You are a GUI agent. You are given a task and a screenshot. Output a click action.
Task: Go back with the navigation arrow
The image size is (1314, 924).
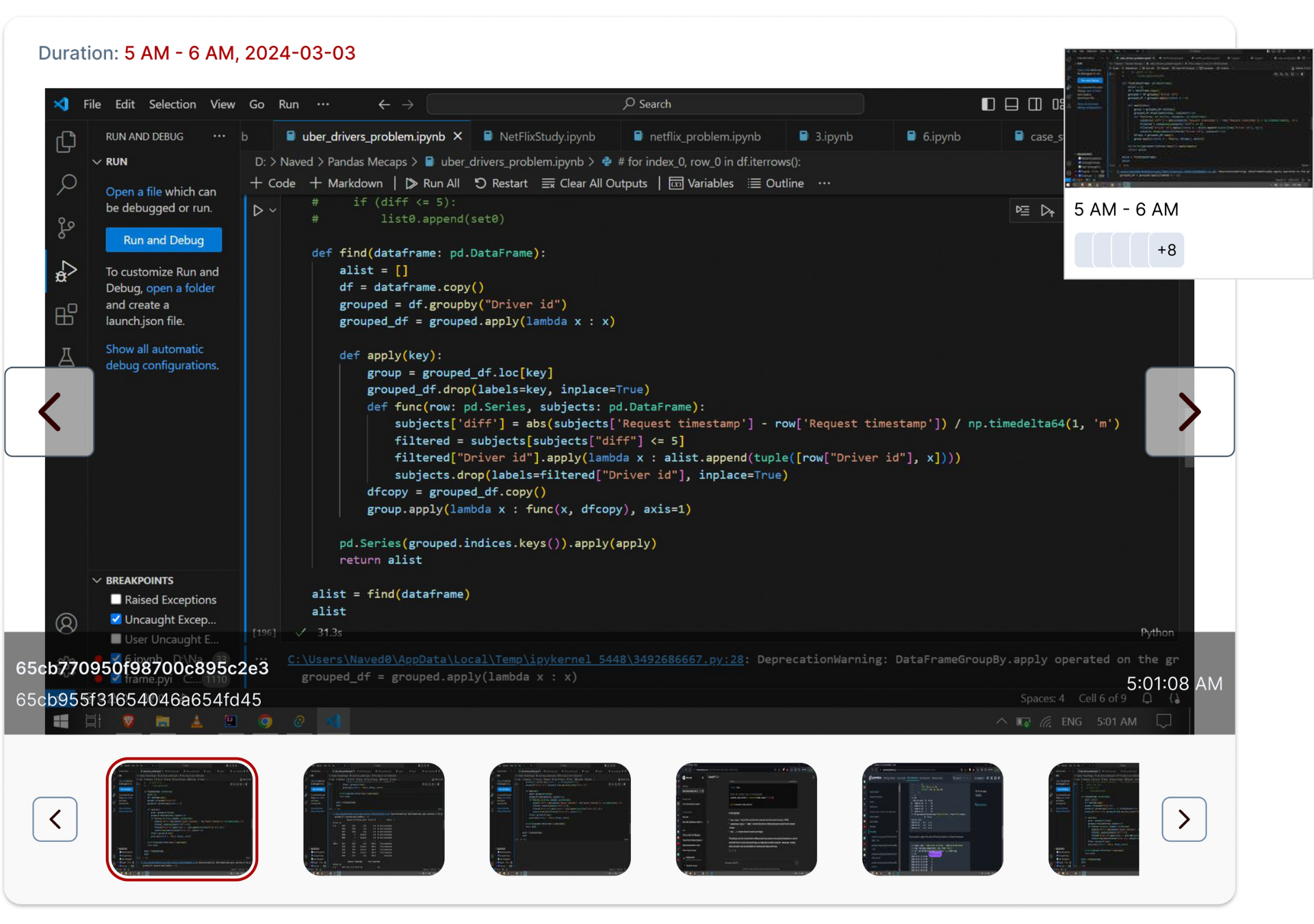(x=384, y=104)
